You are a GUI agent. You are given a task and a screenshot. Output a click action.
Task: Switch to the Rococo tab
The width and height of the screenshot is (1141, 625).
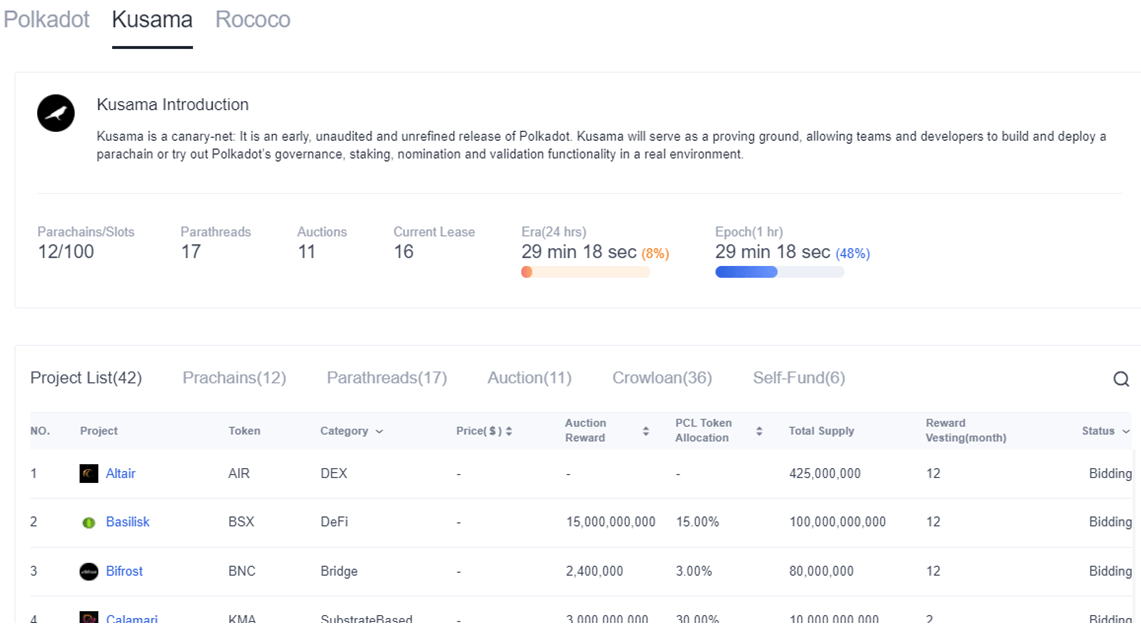pyautogui.click(x=253, y=20)
